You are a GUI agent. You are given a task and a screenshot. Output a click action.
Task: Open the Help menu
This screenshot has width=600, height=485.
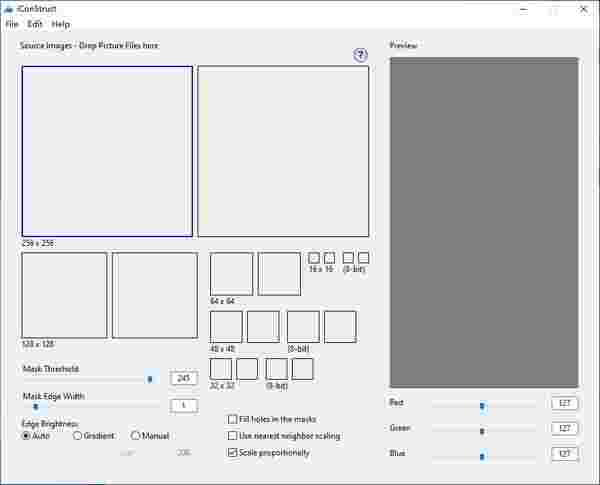tap(60, 24)
